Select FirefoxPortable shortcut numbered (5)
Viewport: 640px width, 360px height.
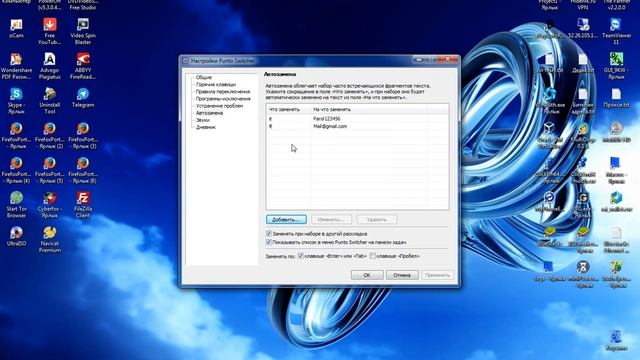[50, 170]
